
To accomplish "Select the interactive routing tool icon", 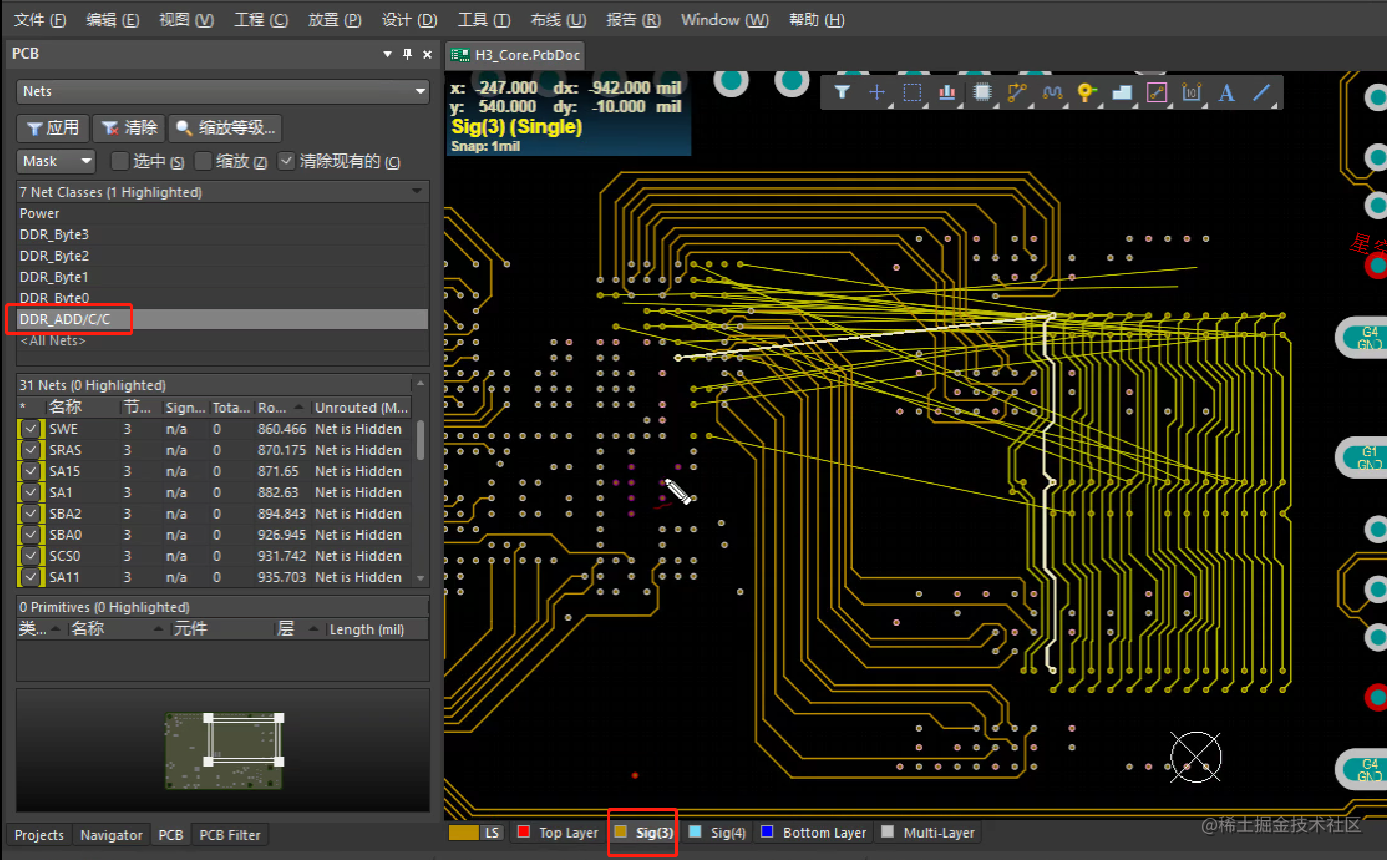I will click(1016, 92).
